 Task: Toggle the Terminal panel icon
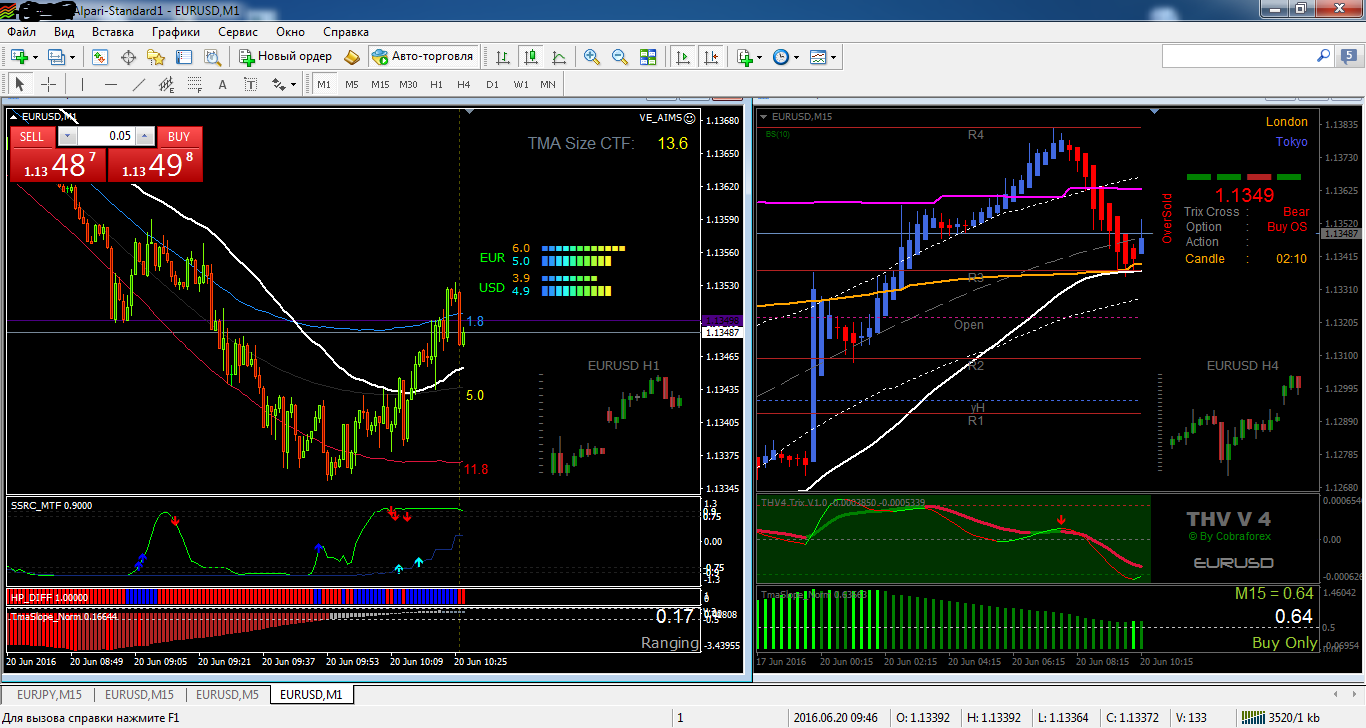[x=185, y=57]
